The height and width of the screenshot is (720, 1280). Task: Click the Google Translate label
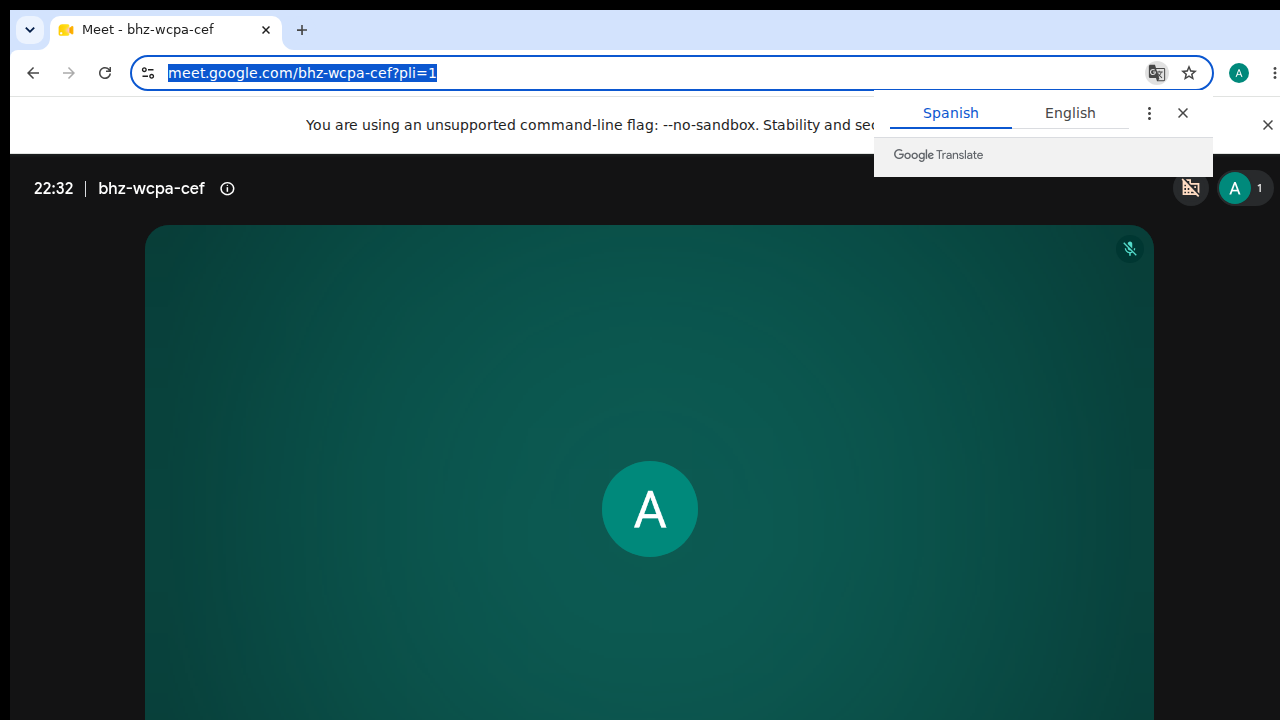(x=938, y=155)
